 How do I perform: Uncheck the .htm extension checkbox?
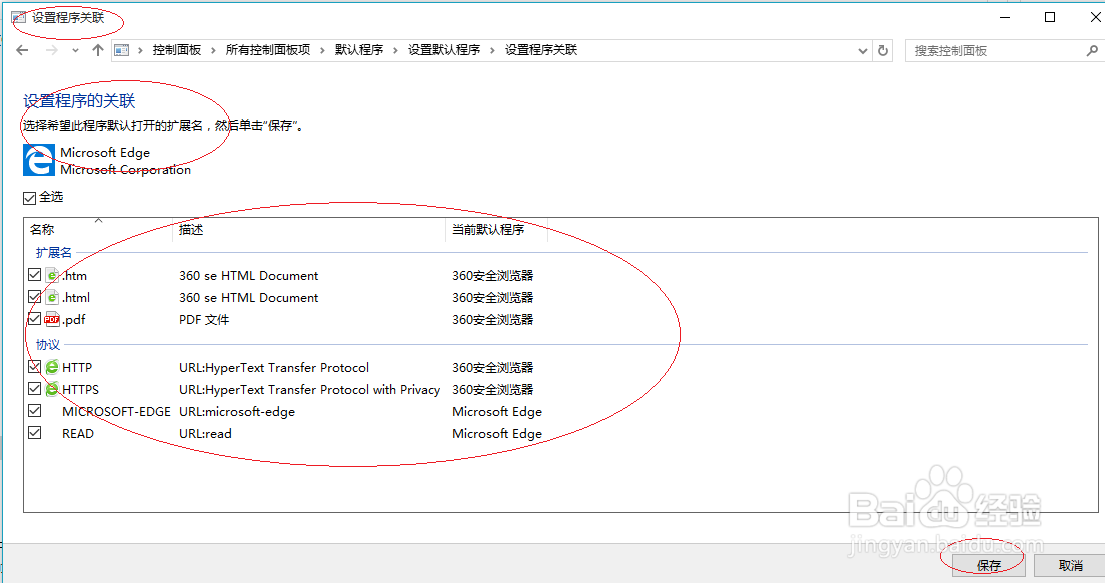[x=35, y=275]
